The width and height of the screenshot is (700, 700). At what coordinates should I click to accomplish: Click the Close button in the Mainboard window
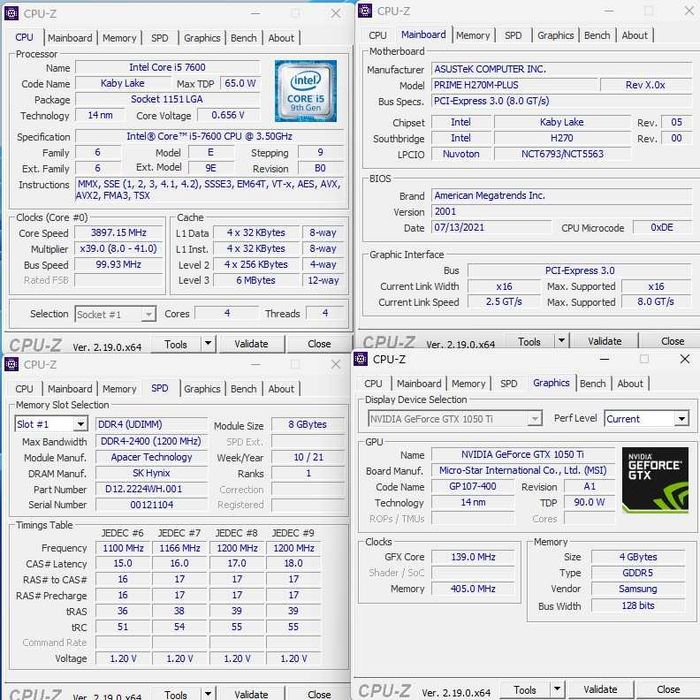tap(672, 341)
